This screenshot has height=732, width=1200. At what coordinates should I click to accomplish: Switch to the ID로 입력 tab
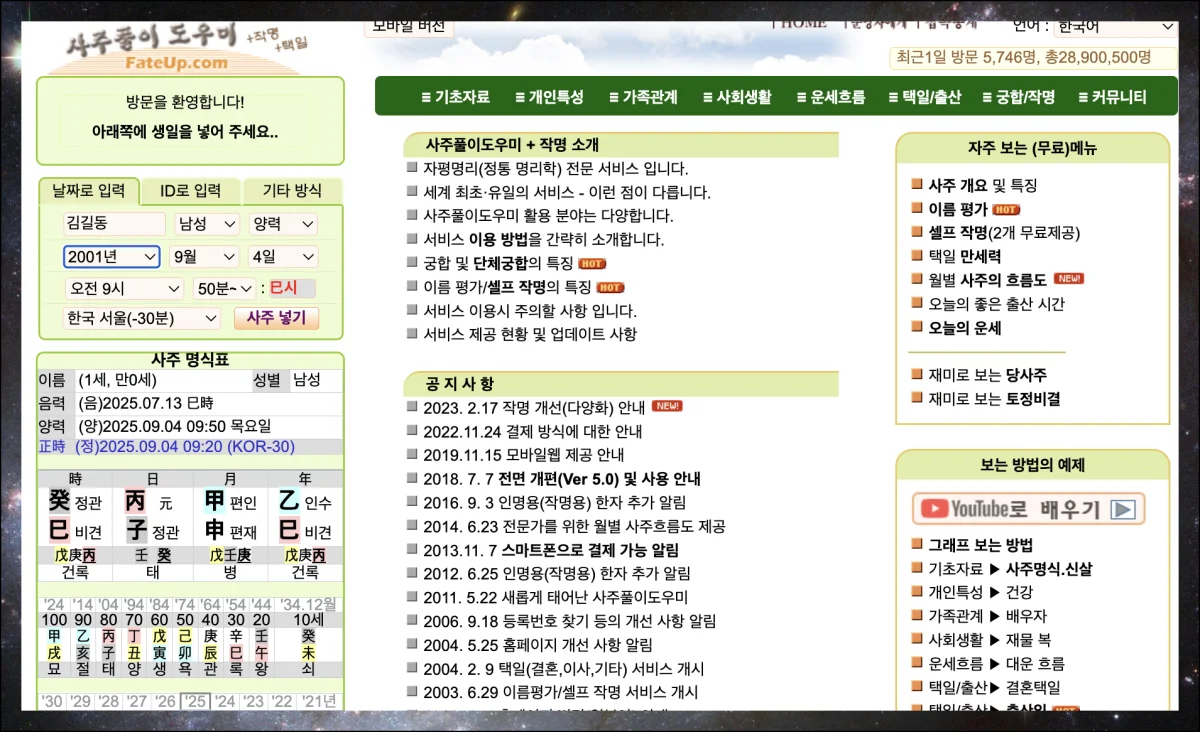click(x=189, y=191)
